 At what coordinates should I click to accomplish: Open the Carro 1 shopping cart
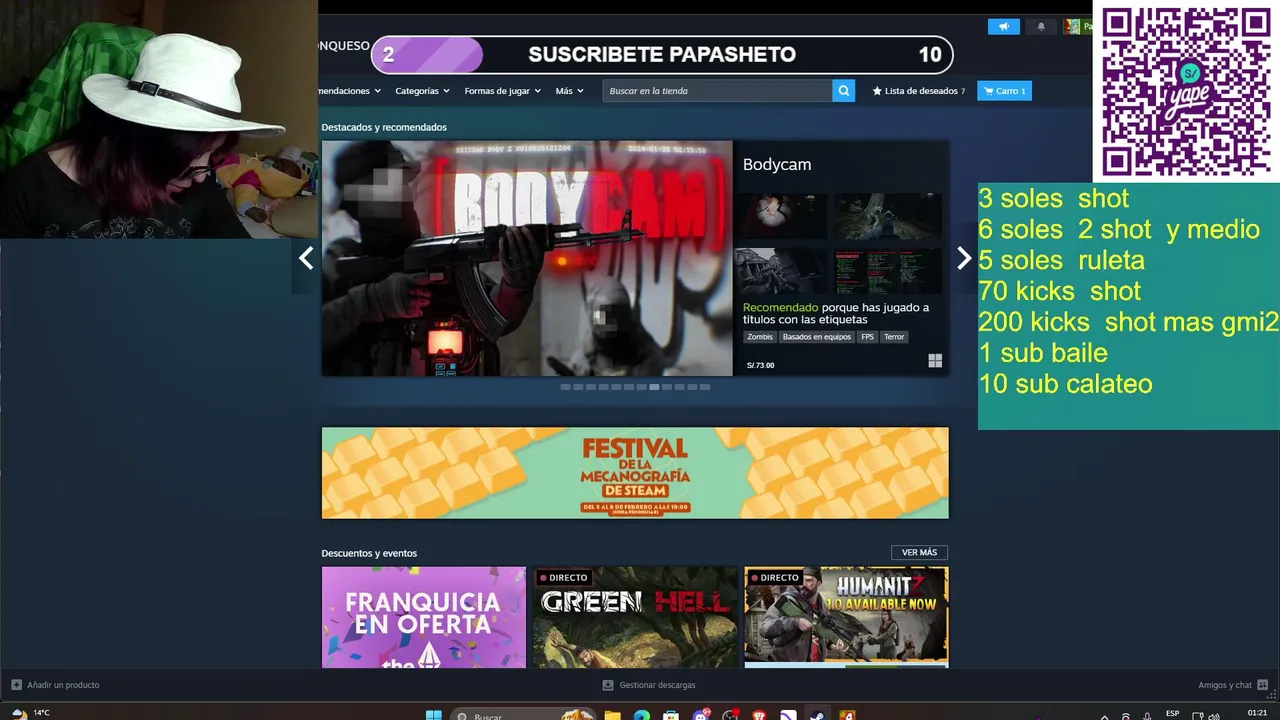(x=1004, y=91)
